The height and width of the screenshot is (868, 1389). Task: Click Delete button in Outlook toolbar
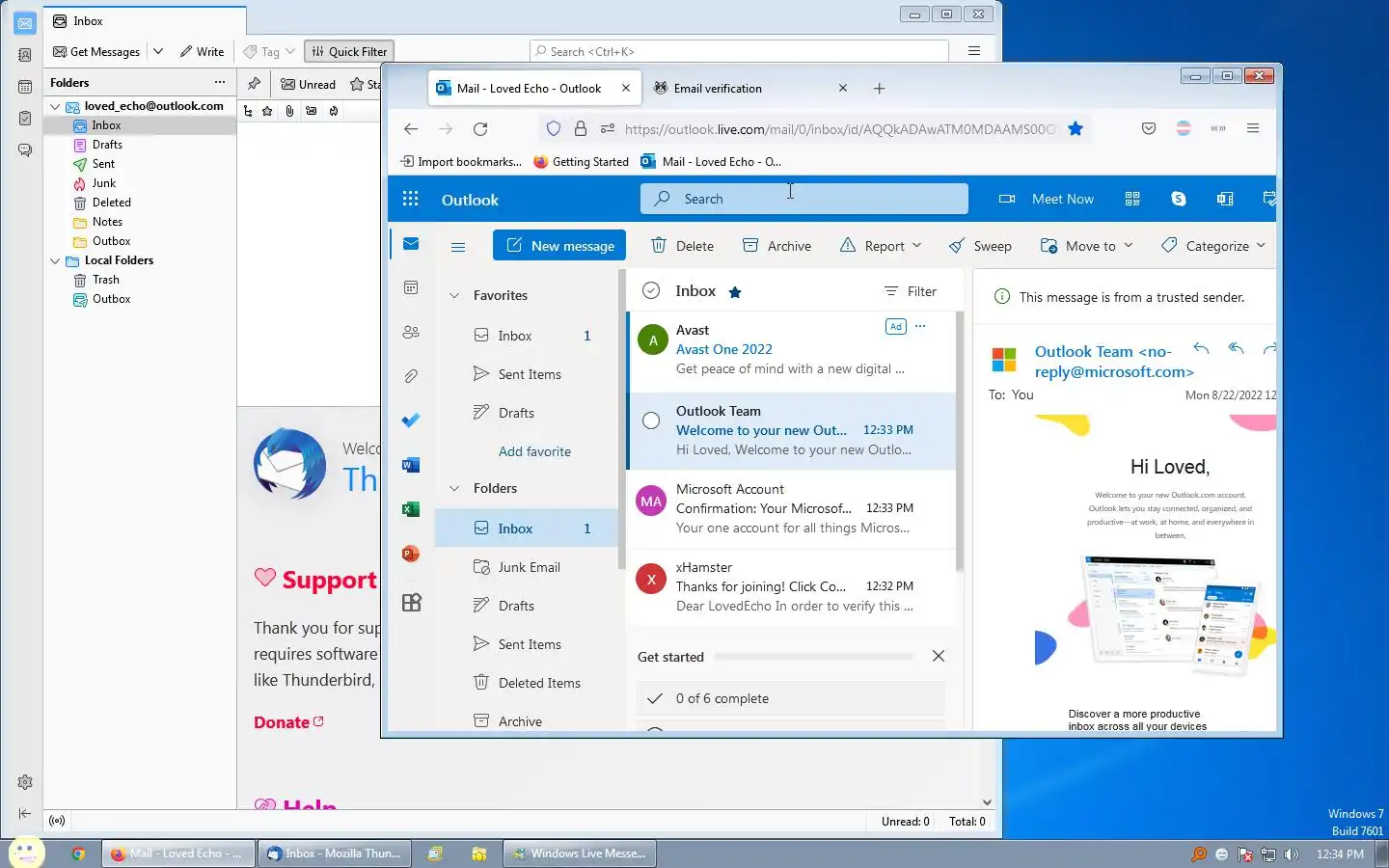pos(683,246)
